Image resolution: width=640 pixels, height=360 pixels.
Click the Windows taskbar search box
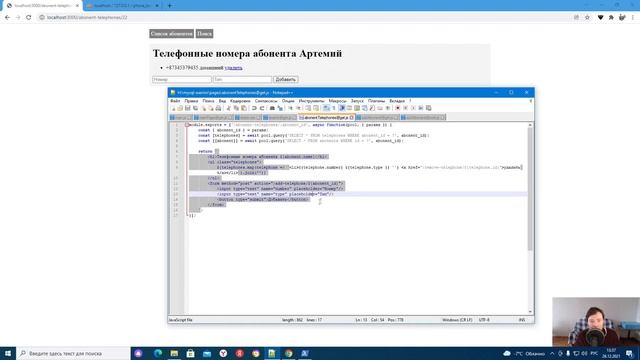coord(73,353)
